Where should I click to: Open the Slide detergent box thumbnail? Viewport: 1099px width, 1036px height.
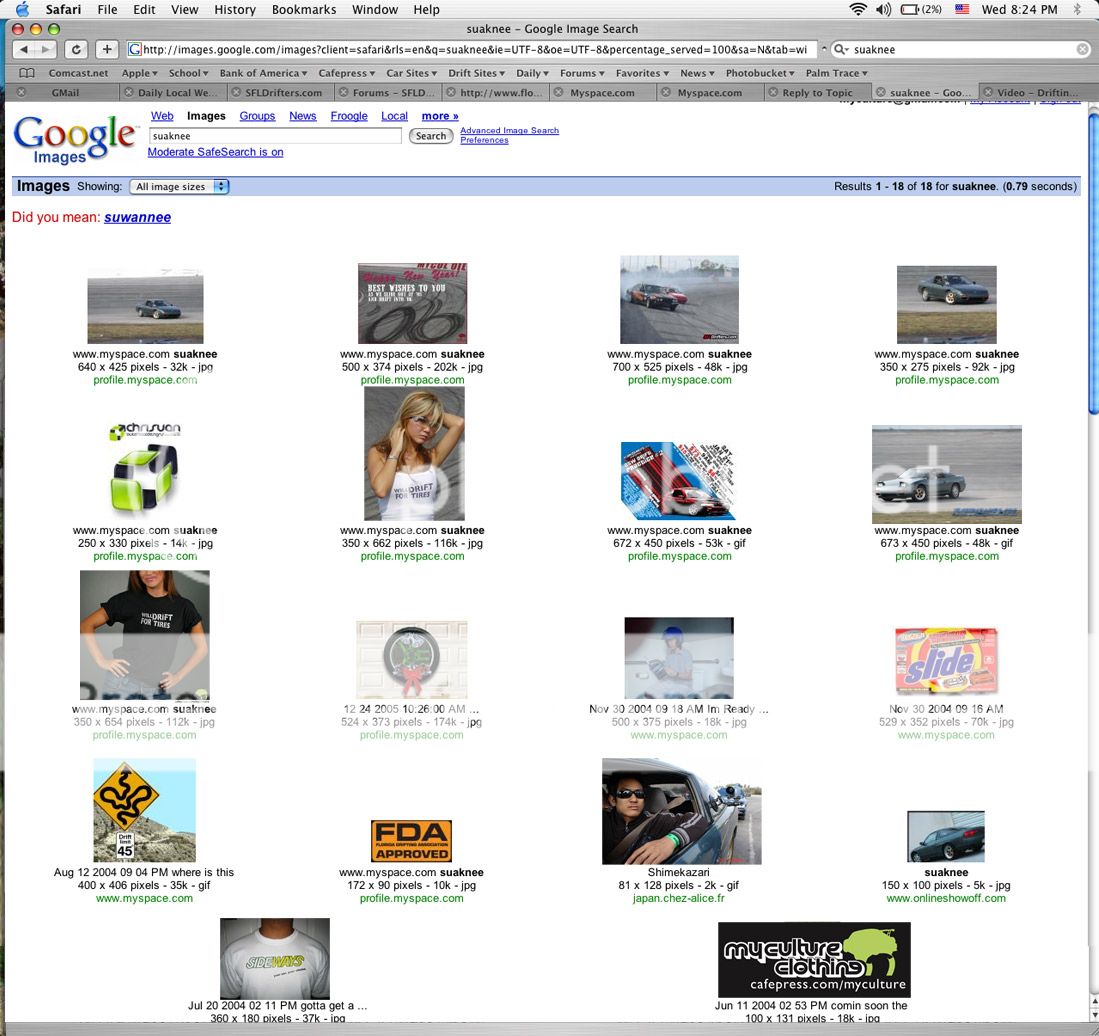tap(946, 661)
